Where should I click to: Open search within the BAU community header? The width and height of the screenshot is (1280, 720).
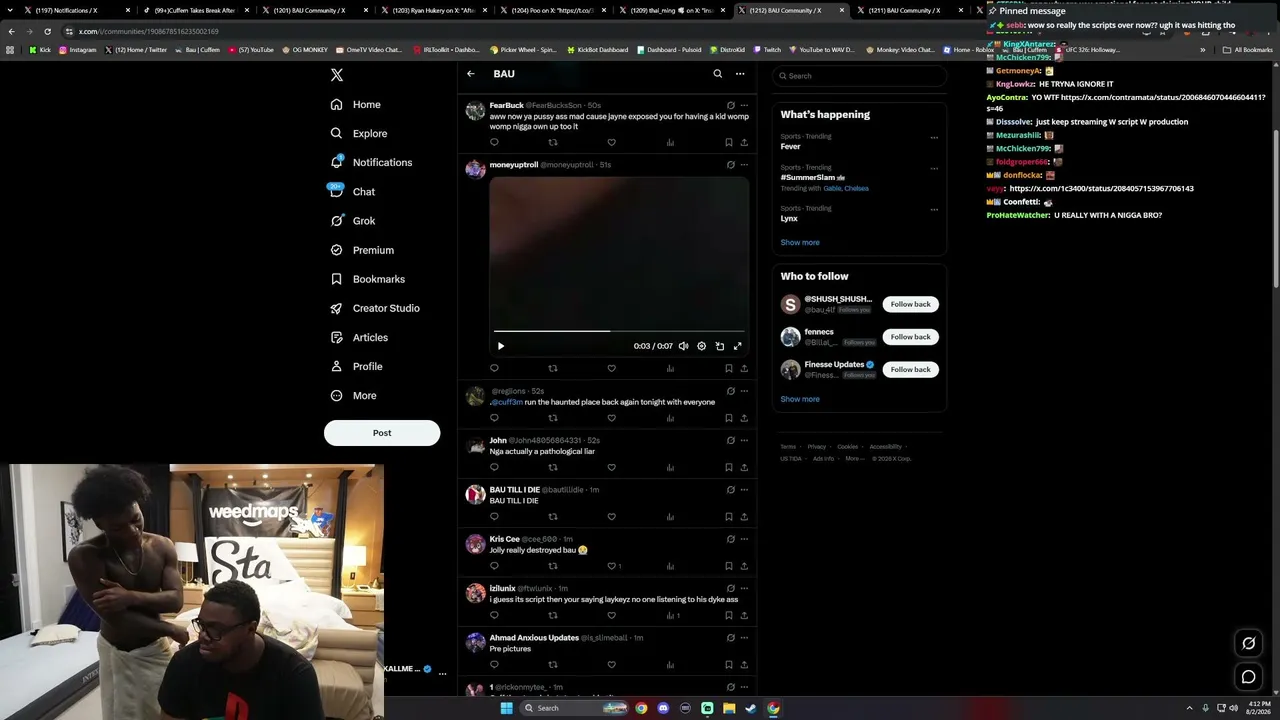[x=717, y=74]
